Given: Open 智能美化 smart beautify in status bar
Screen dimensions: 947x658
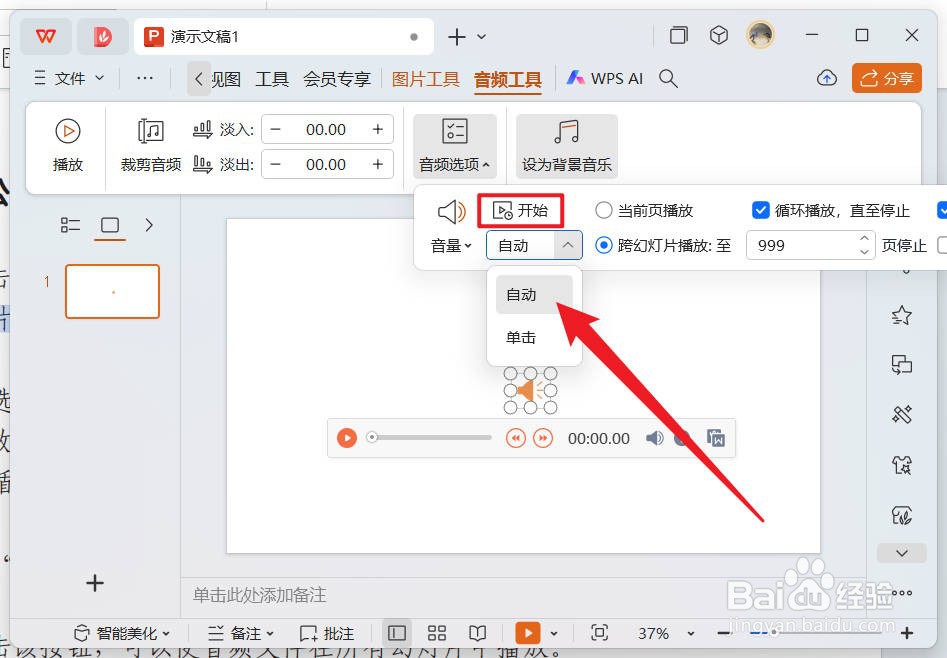Looking at the screenshot, I should click(x=120, y=632).
